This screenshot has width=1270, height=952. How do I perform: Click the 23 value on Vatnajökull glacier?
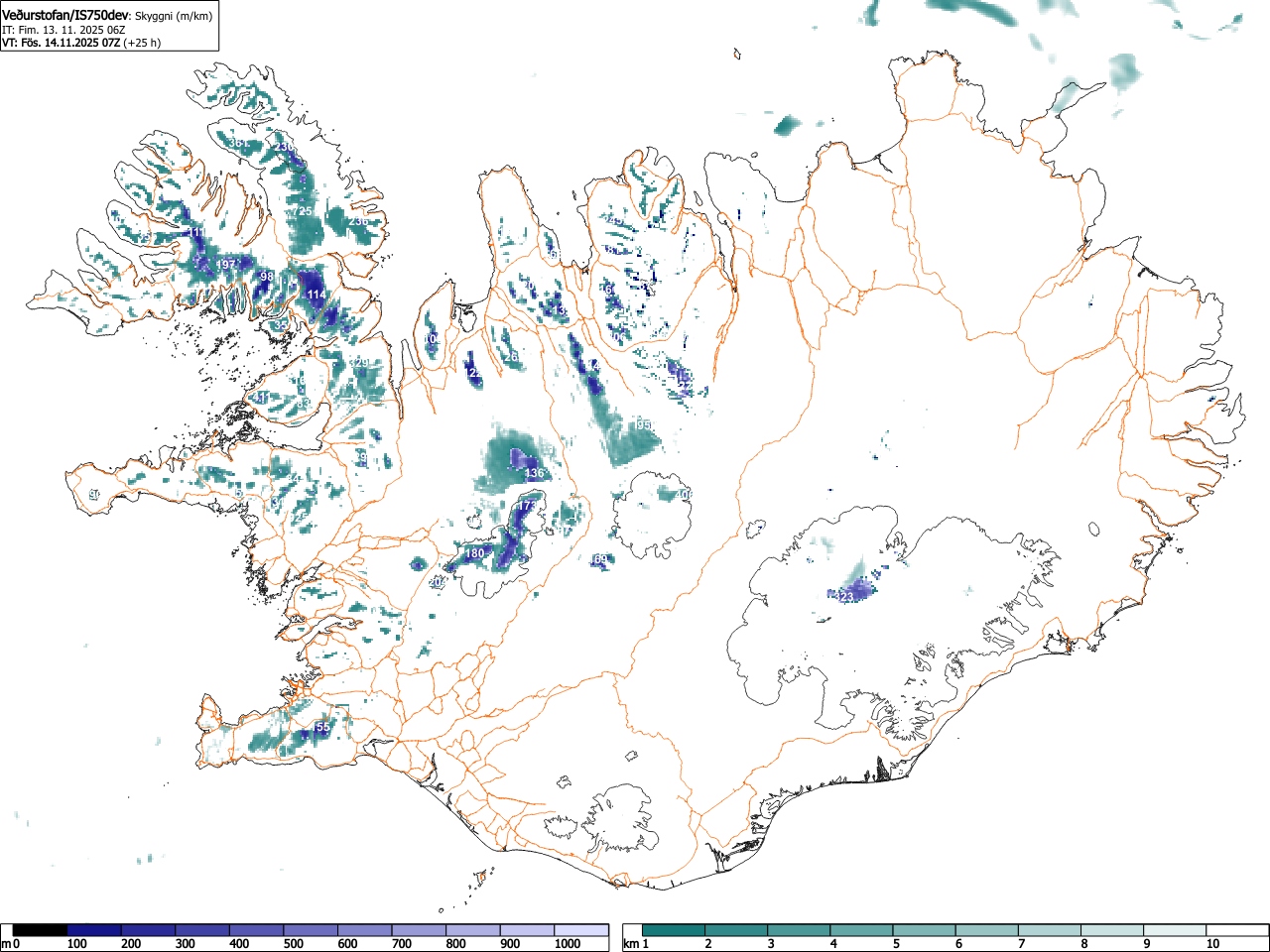click(x=846, y=597)
